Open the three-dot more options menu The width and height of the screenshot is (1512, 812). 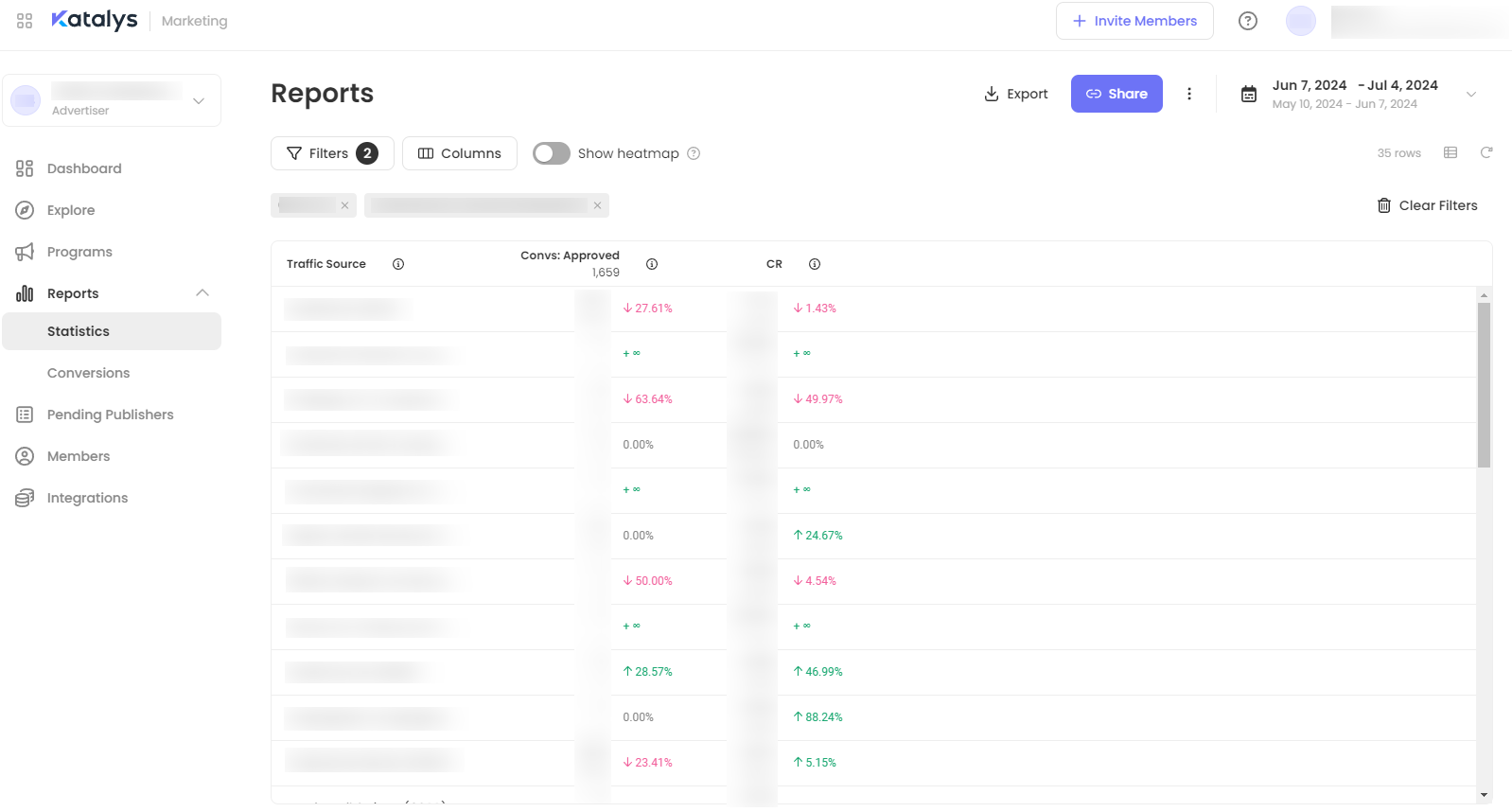[1189, 94]
